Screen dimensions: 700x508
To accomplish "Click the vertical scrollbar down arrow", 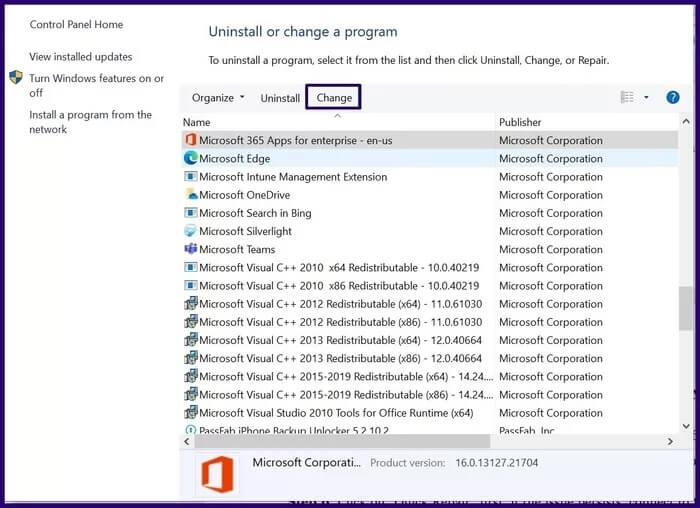I will point(686,426).
